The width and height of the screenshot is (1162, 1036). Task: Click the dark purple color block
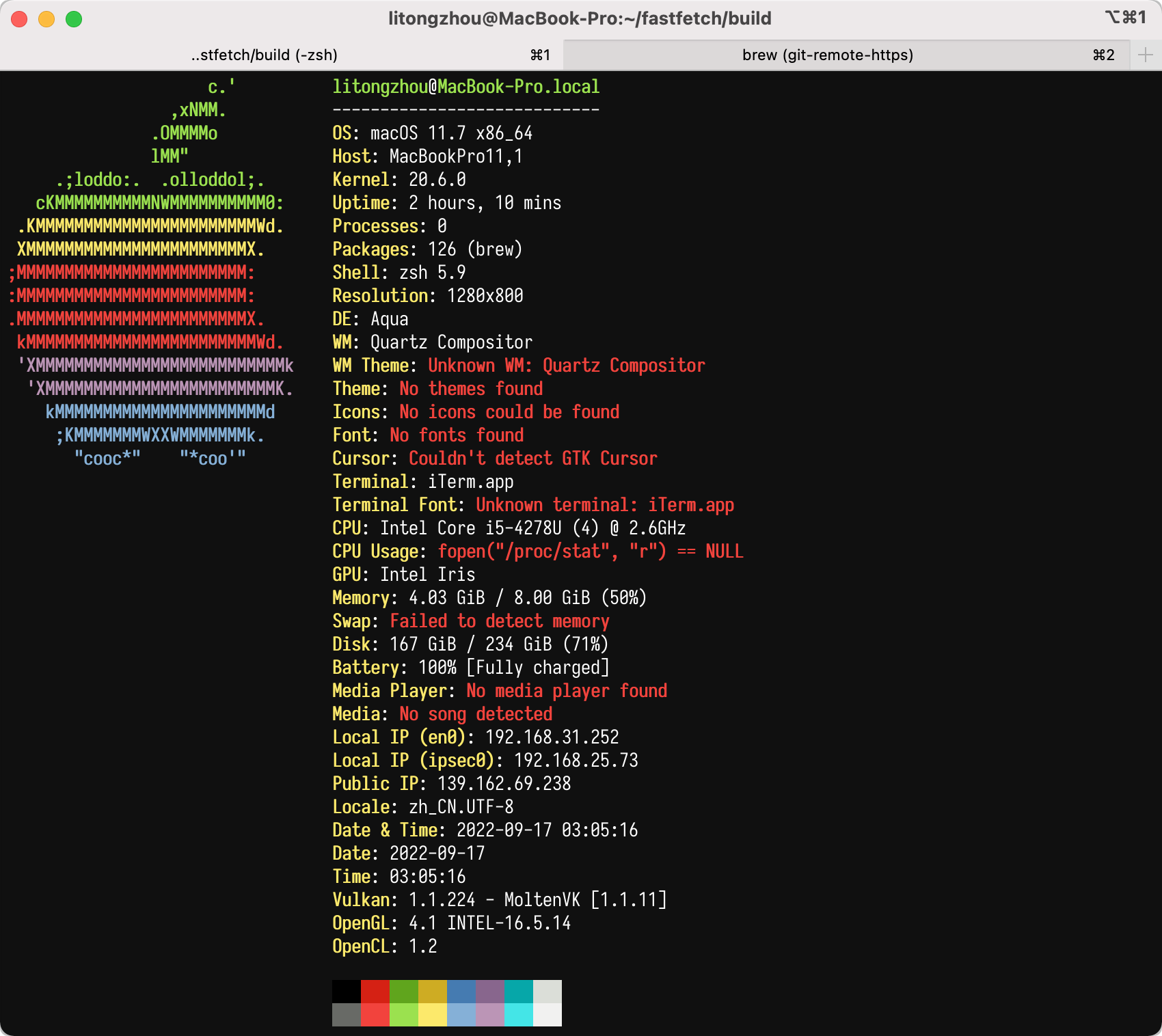coord(490,992)
